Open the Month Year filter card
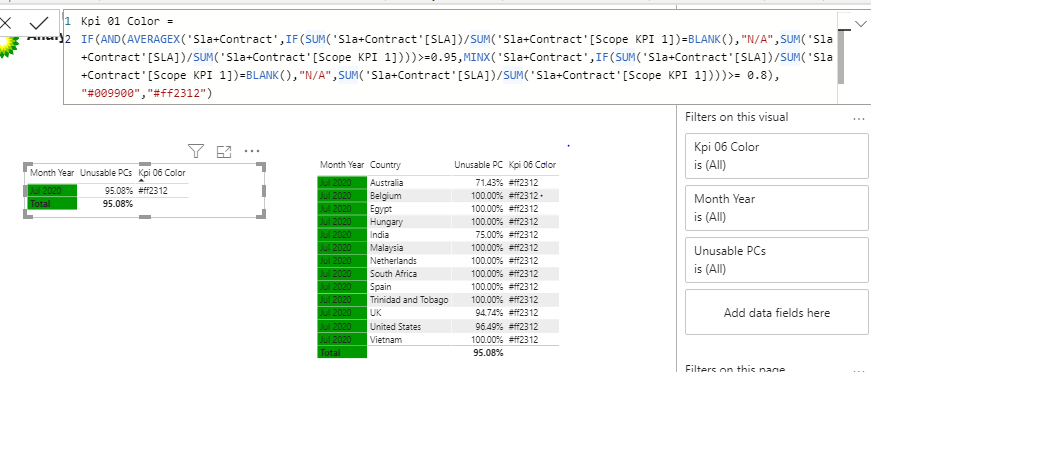The height and width of the screenshot is (468, 1041). tap(777, 208)
